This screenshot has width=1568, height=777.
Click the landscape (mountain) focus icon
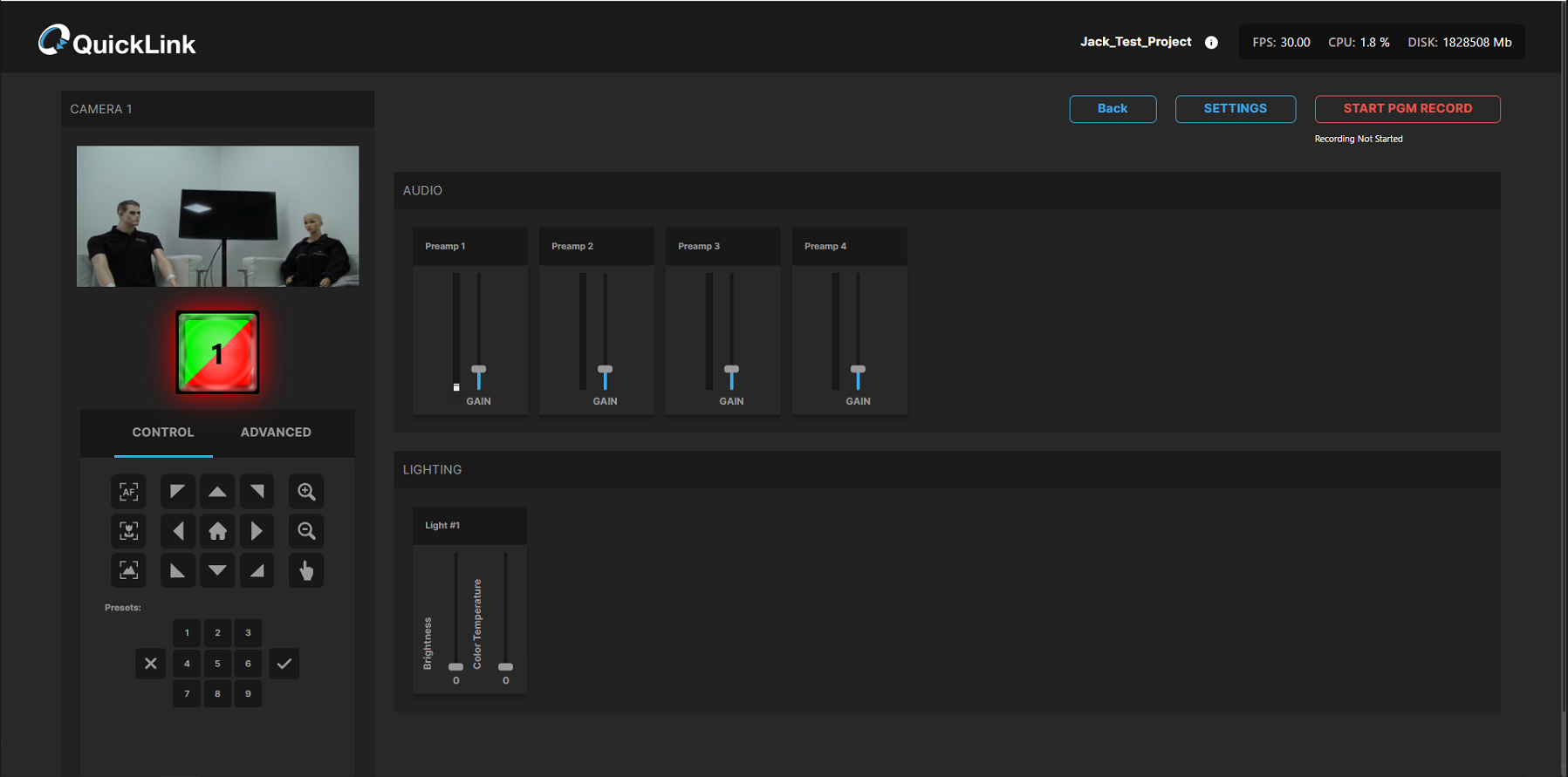click(128, 570)
